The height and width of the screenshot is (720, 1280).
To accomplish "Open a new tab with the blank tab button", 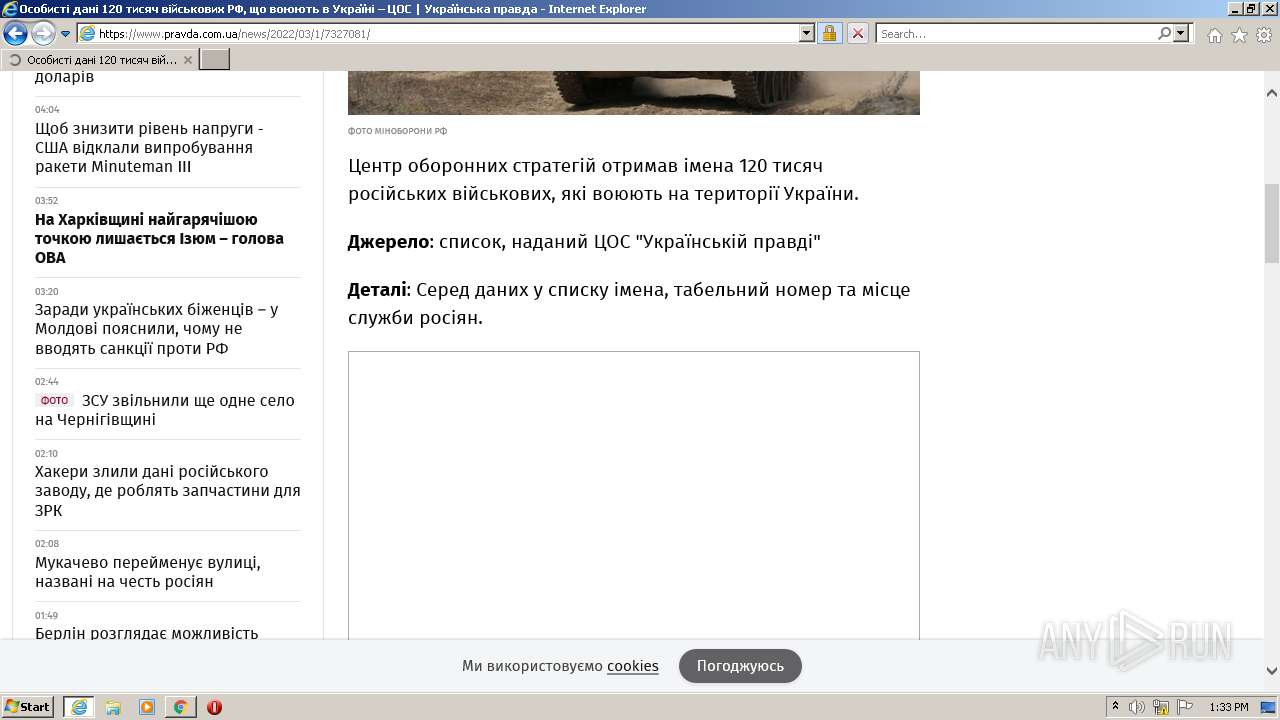I will click(x=215, y=60).
